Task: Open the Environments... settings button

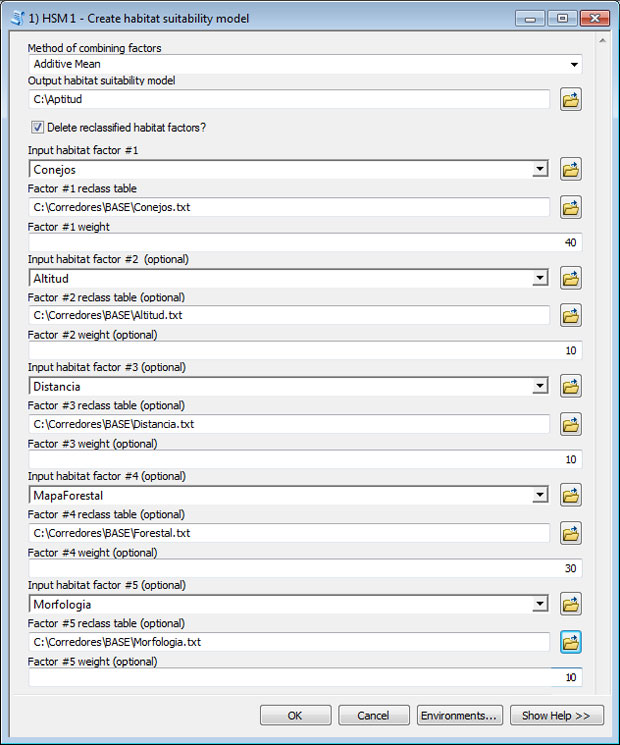Action: (x=459, y=716)
